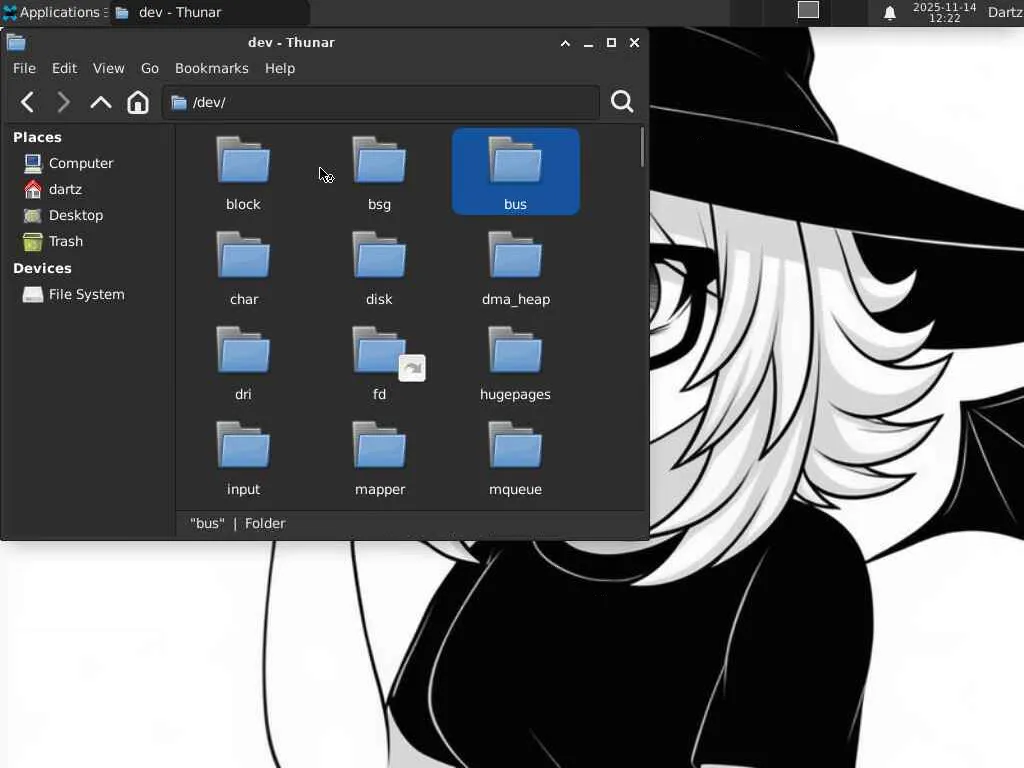Click the dev - Thunar taskbar button

[209, 12]
